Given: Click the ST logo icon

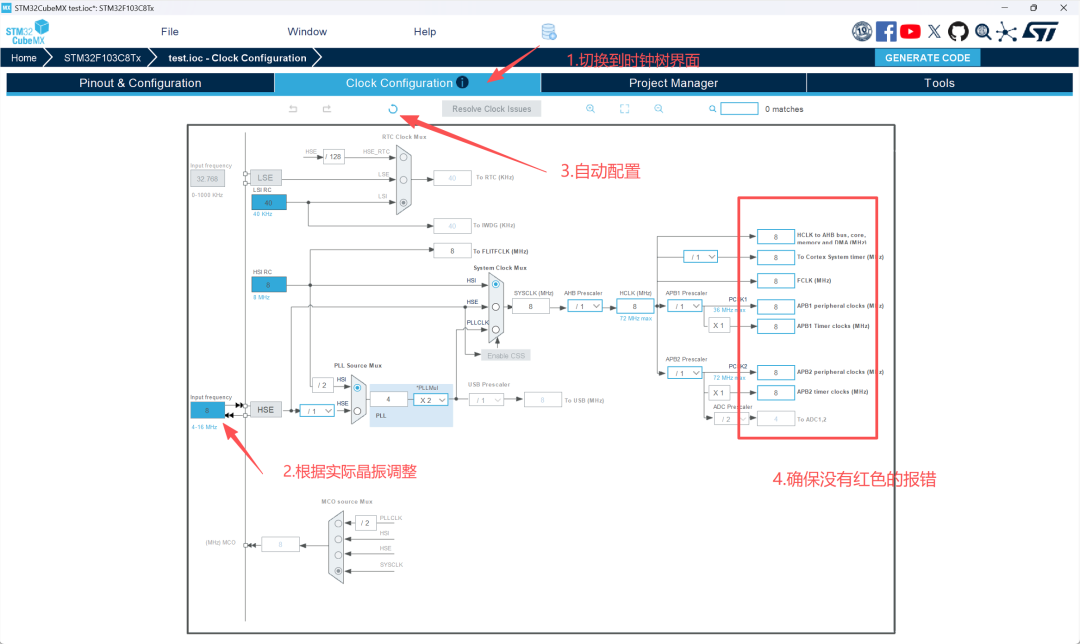Looking at the screenshot, I should click(1040, 32).
